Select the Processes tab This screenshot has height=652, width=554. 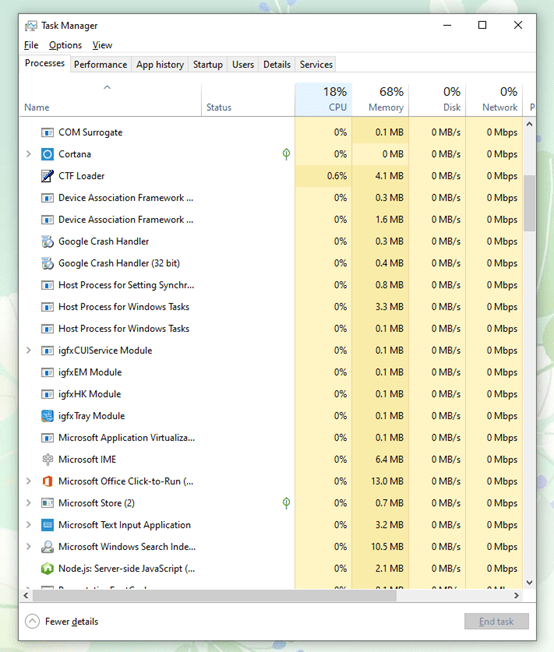pos(45,63)
